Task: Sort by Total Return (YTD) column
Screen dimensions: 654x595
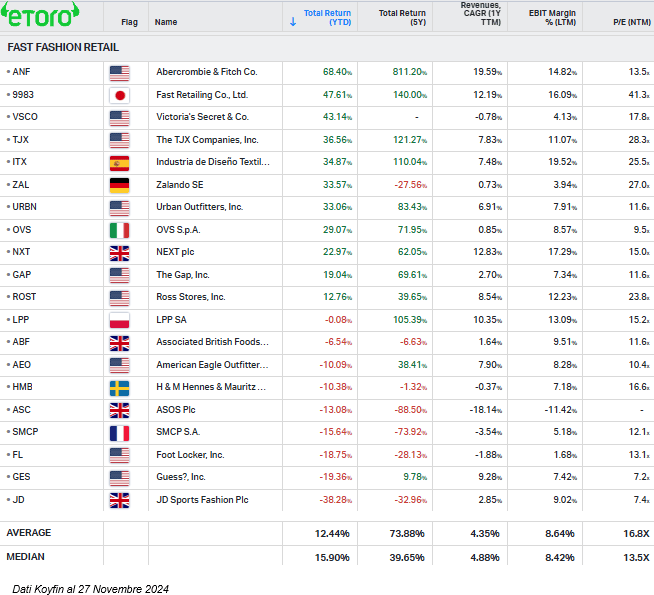Action: tap(327, 17)
